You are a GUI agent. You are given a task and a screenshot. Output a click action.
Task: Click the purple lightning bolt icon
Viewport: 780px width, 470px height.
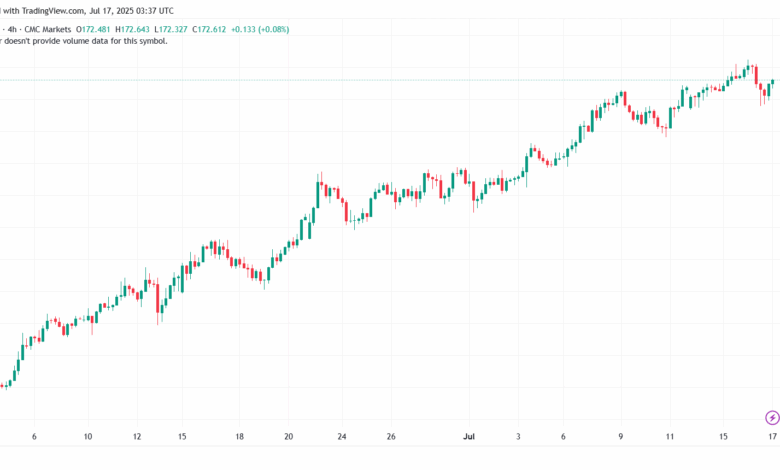772,418
